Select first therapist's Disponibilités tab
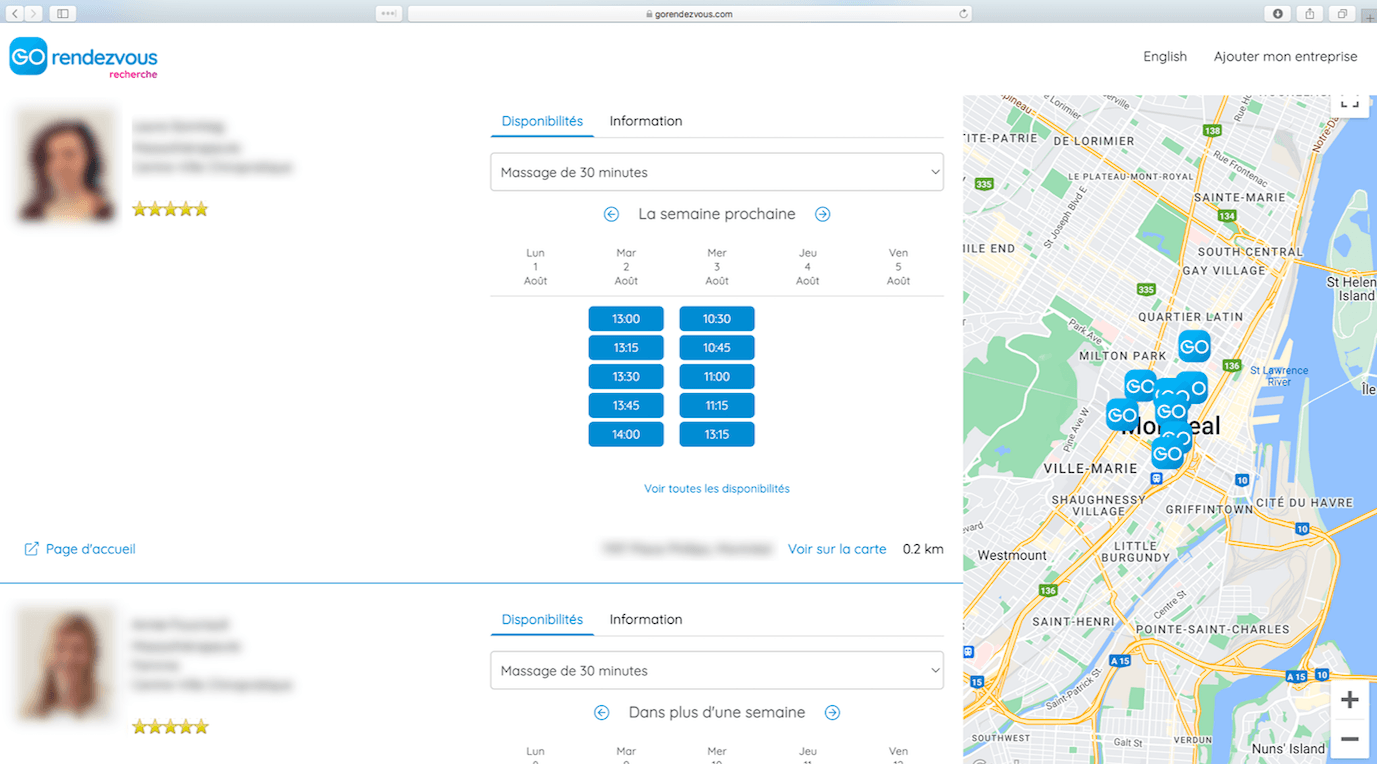Screen dimensions: 1377x764 [542, 121]
